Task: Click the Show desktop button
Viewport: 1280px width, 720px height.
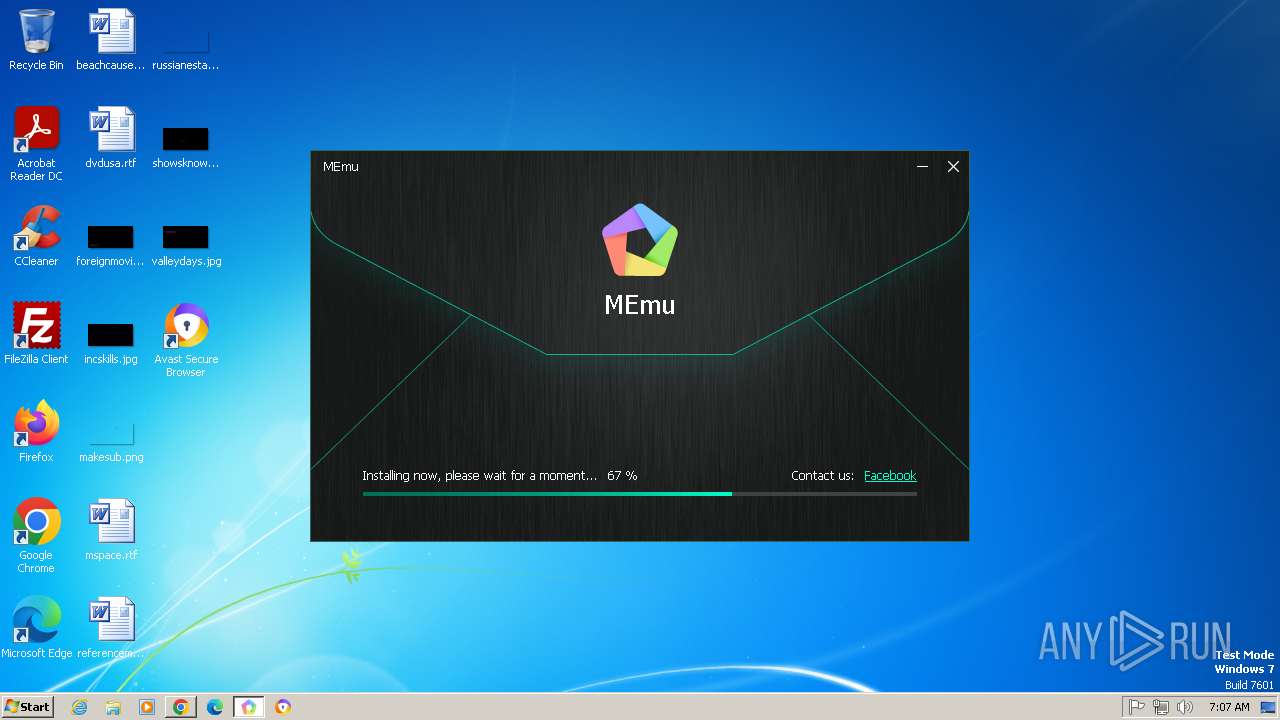Action: click(1268, 707)
